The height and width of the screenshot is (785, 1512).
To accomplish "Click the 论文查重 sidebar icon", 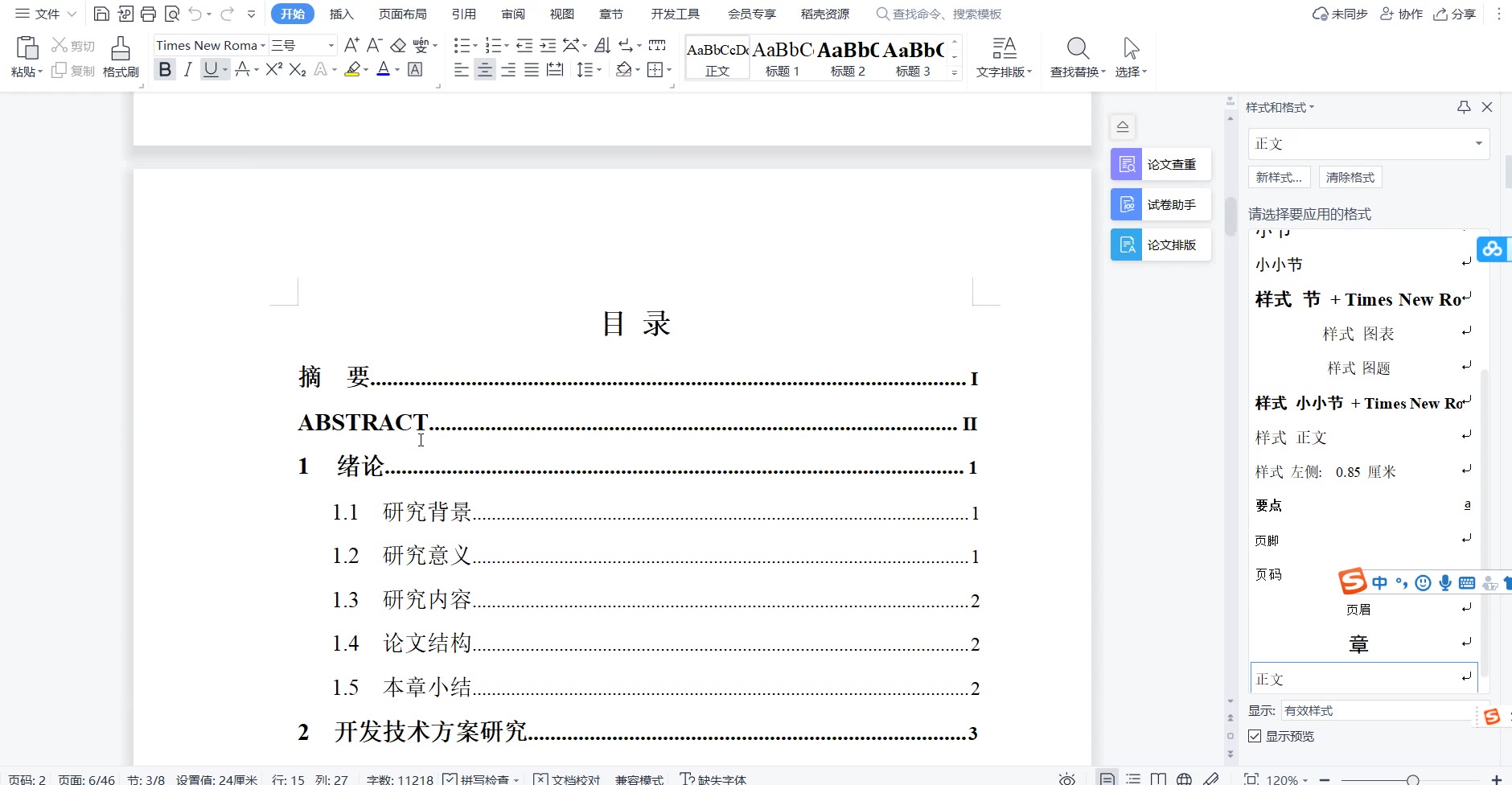I will [x=1161, y=165].
